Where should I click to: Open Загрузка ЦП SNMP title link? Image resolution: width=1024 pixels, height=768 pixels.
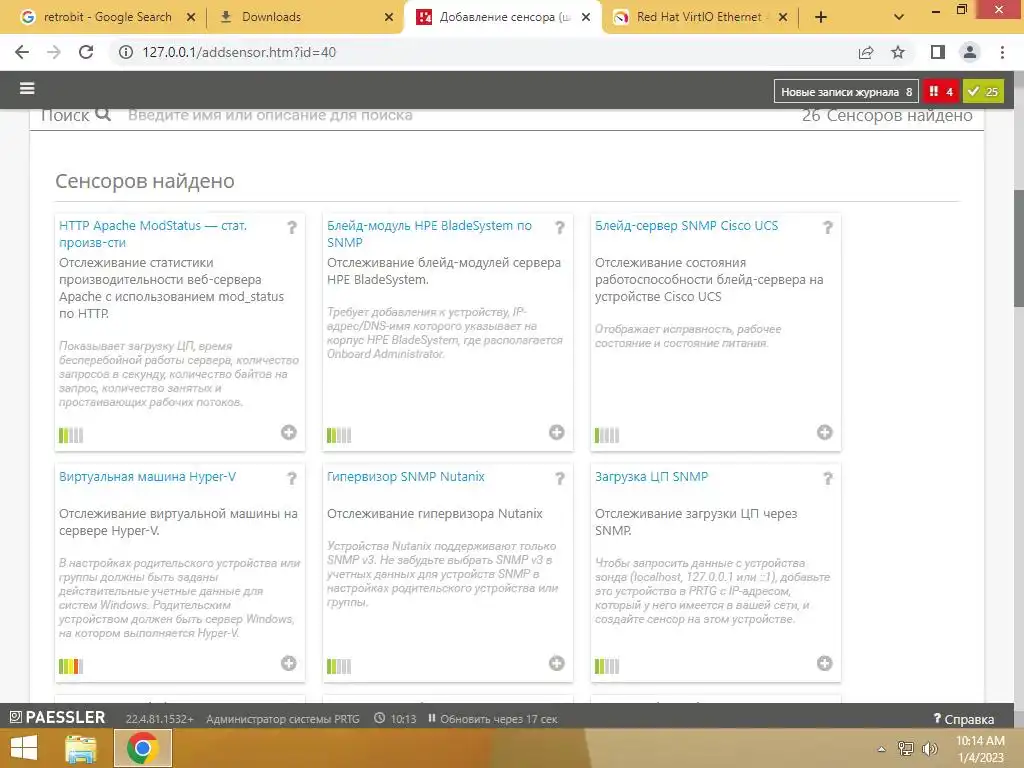click(x=651, y=477)
